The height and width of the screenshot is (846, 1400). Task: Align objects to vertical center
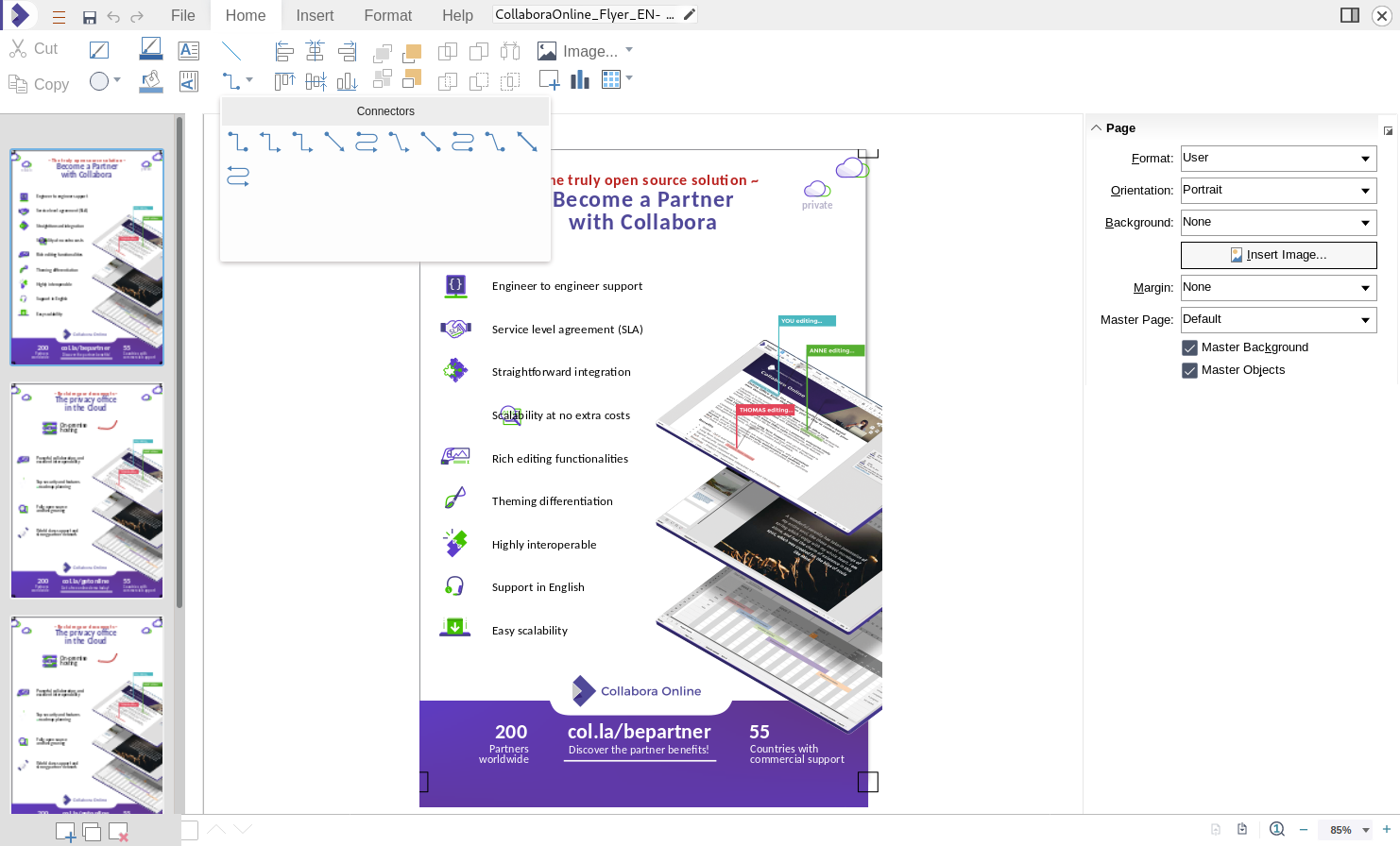[316, 81]
